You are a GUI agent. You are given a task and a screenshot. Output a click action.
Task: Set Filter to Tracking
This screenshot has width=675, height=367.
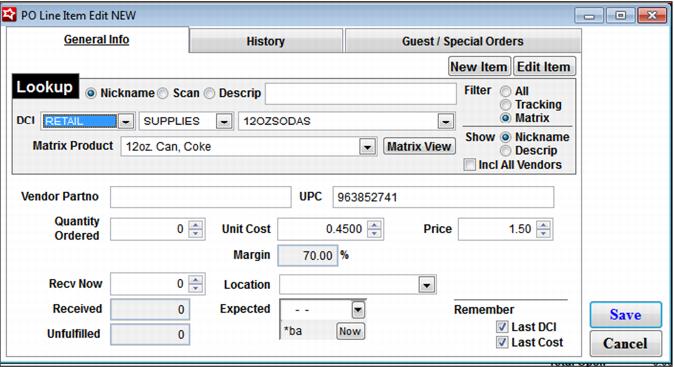click(505, 105)
